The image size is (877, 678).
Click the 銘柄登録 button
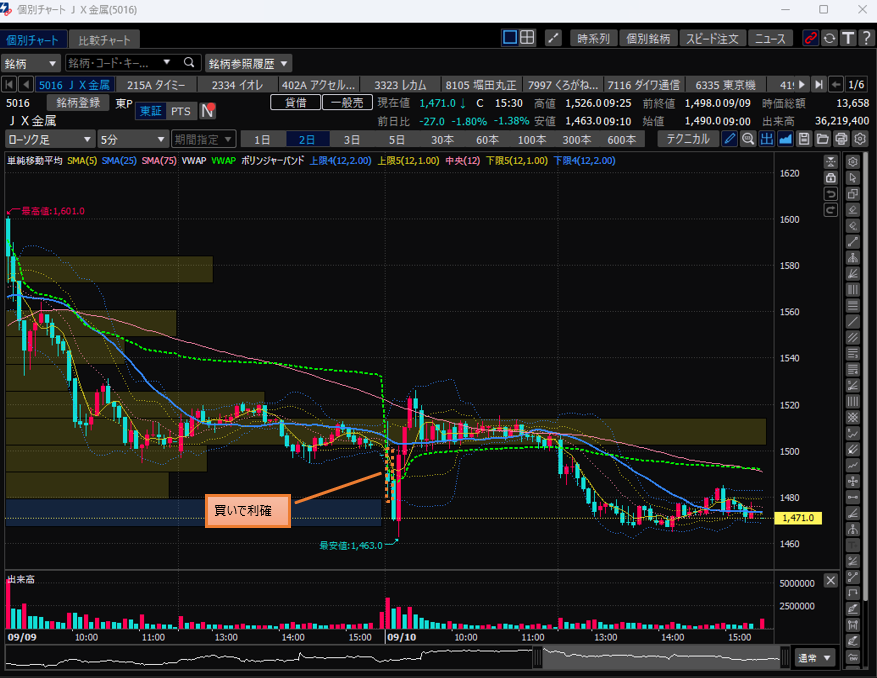(x=76, y=102)
